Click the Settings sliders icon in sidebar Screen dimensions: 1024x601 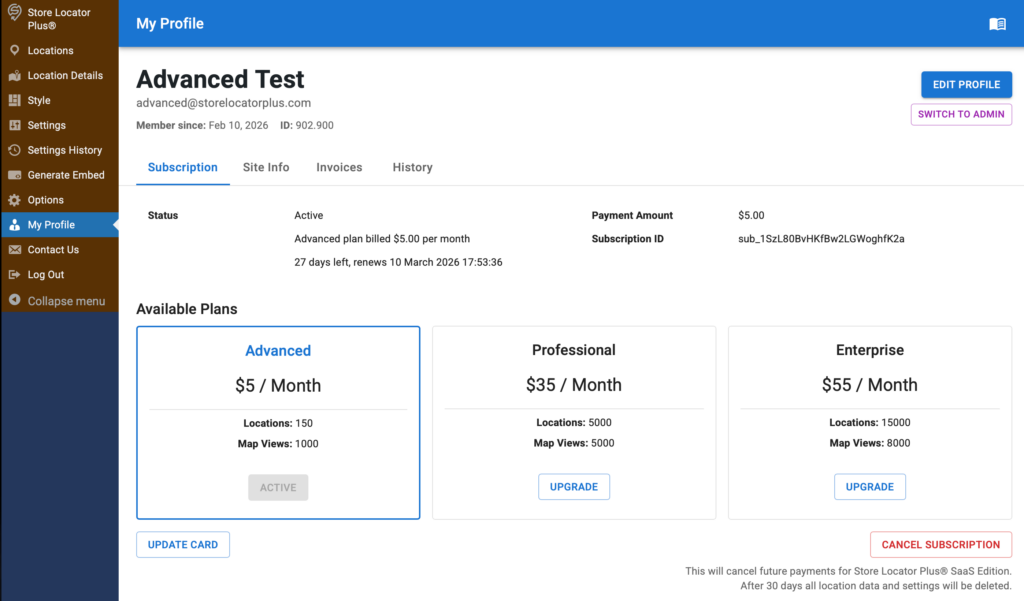[x=14, y=125]
